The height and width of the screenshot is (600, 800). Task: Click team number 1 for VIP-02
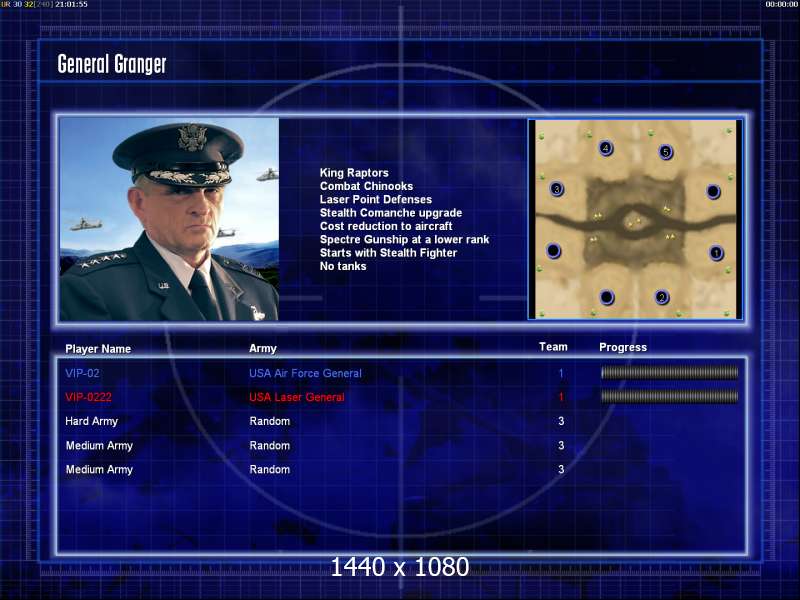(x=561, y=373)
